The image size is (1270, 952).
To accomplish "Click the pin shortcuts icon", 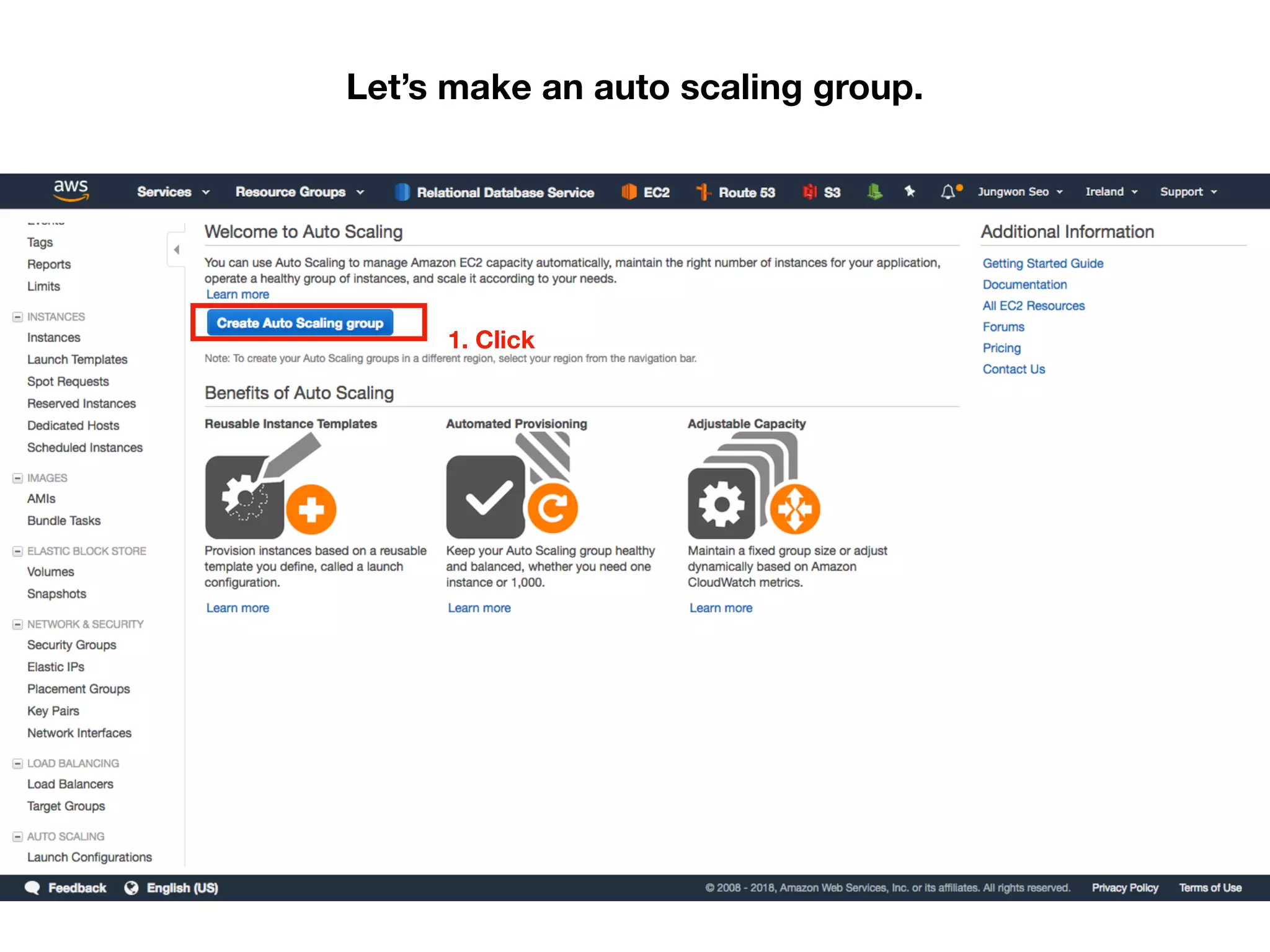I will (910, 192).
